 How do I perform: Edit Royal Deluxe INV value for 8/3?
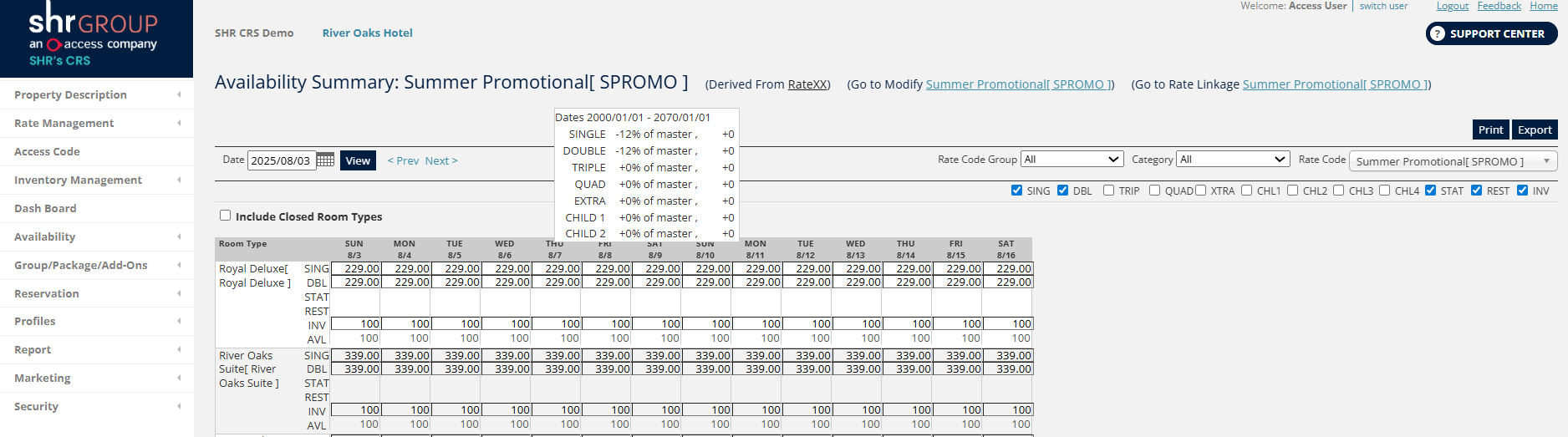(356, 323)
